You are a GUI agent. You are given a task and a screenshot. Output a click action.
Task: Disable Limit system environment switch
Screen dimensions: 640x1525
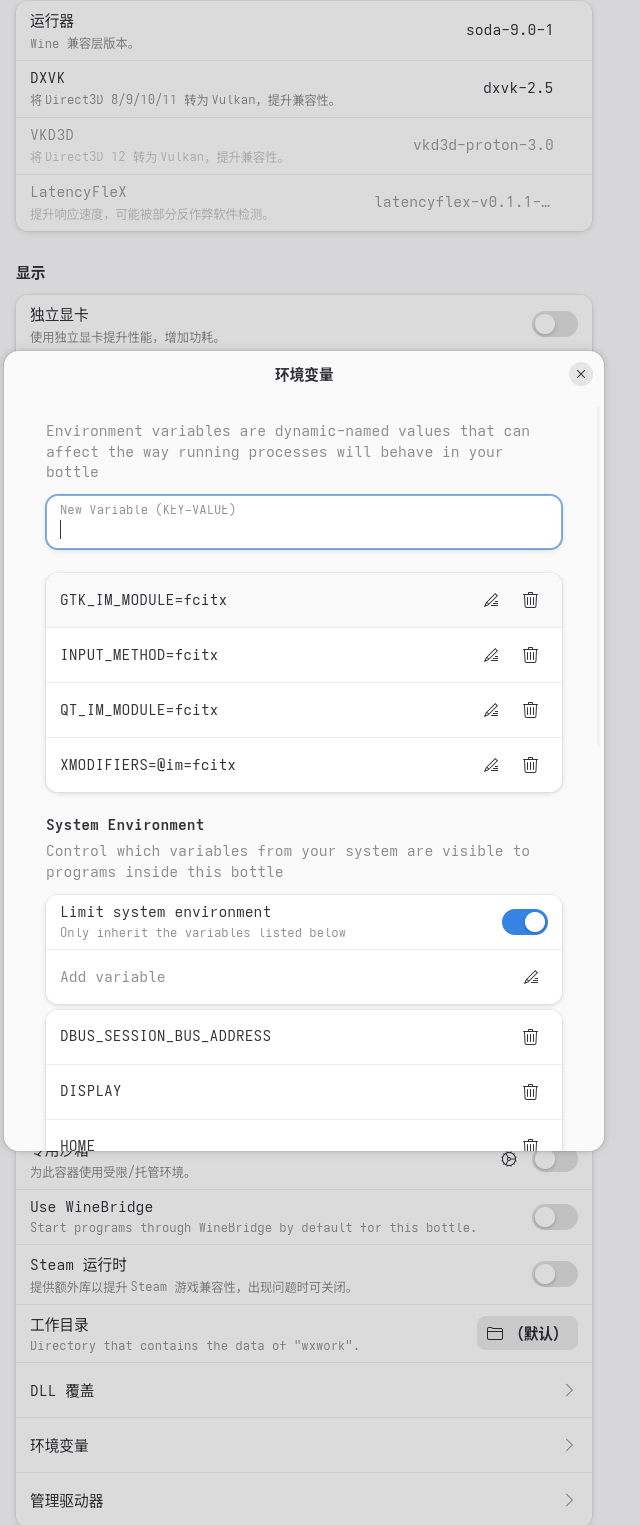pos(524,922)
